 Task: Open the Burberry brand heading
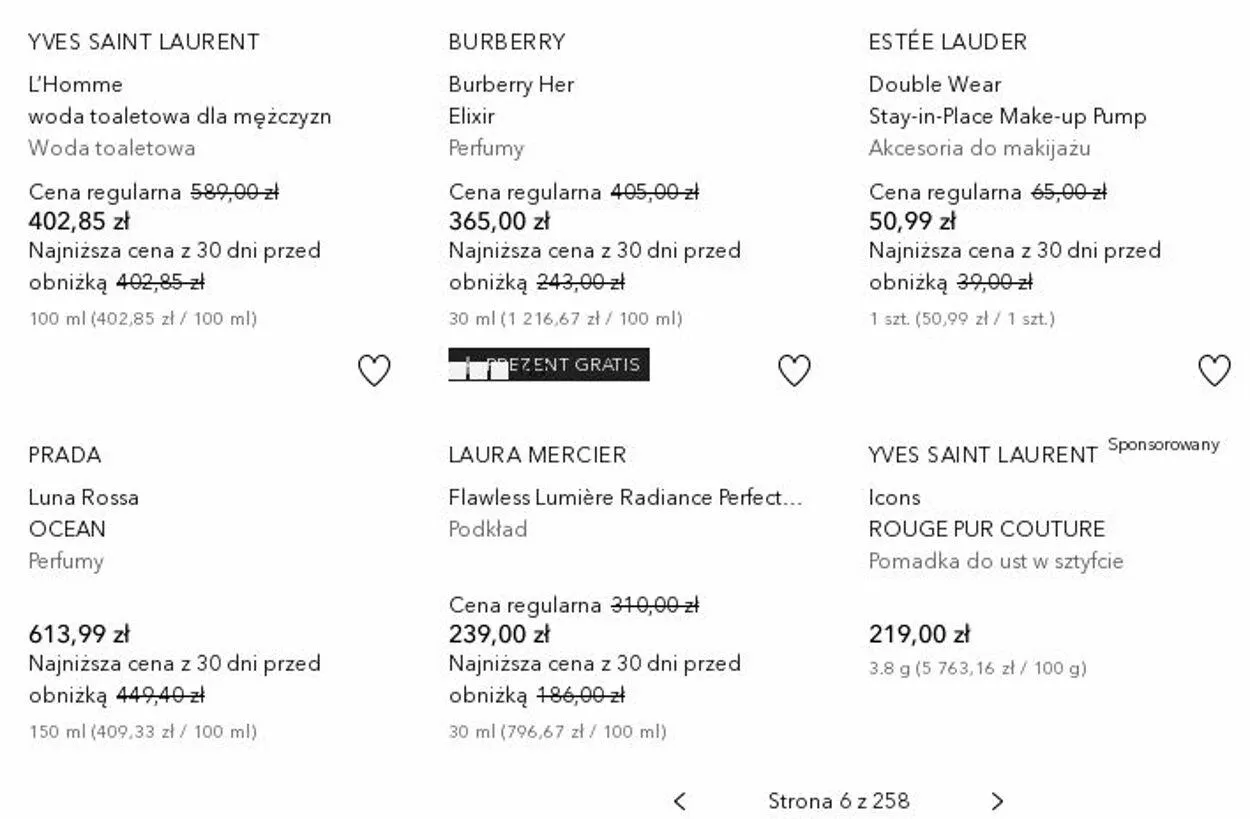tap(507, 42)
